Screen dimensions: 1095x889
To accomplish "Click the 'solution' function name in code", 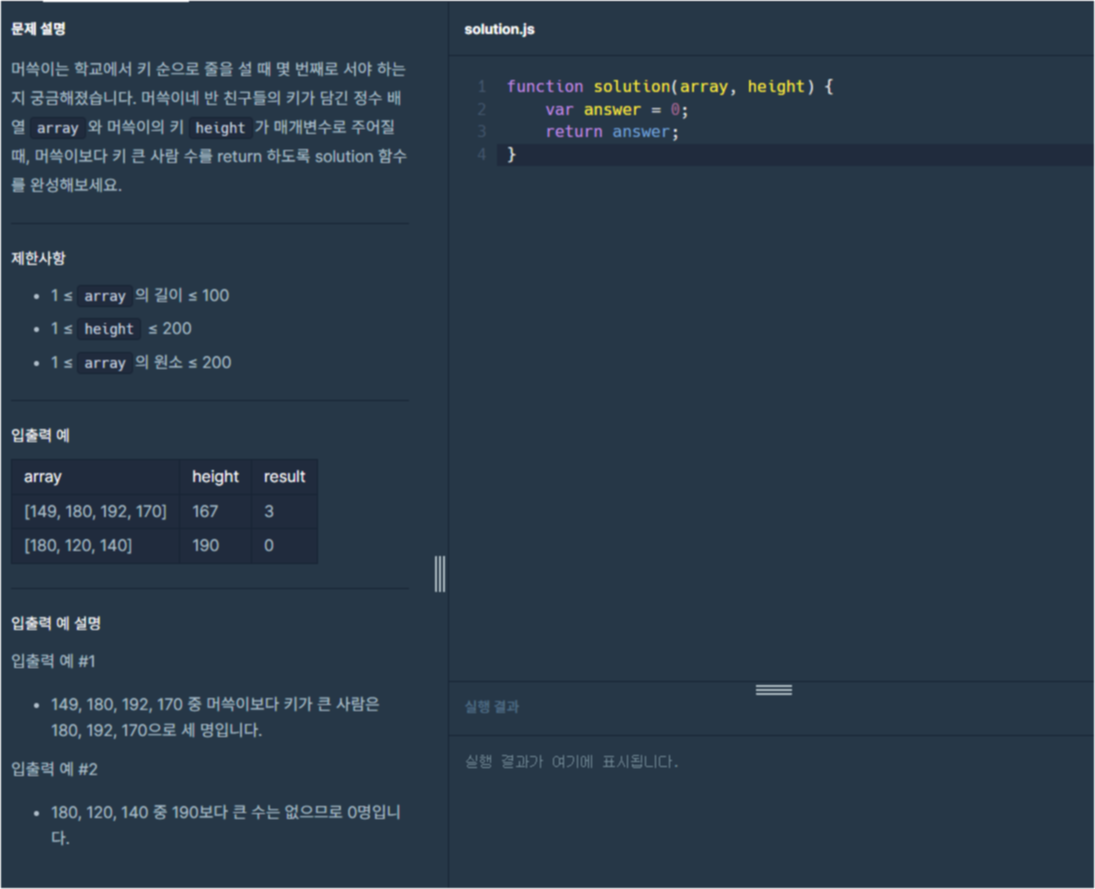I will coord(631,87).
